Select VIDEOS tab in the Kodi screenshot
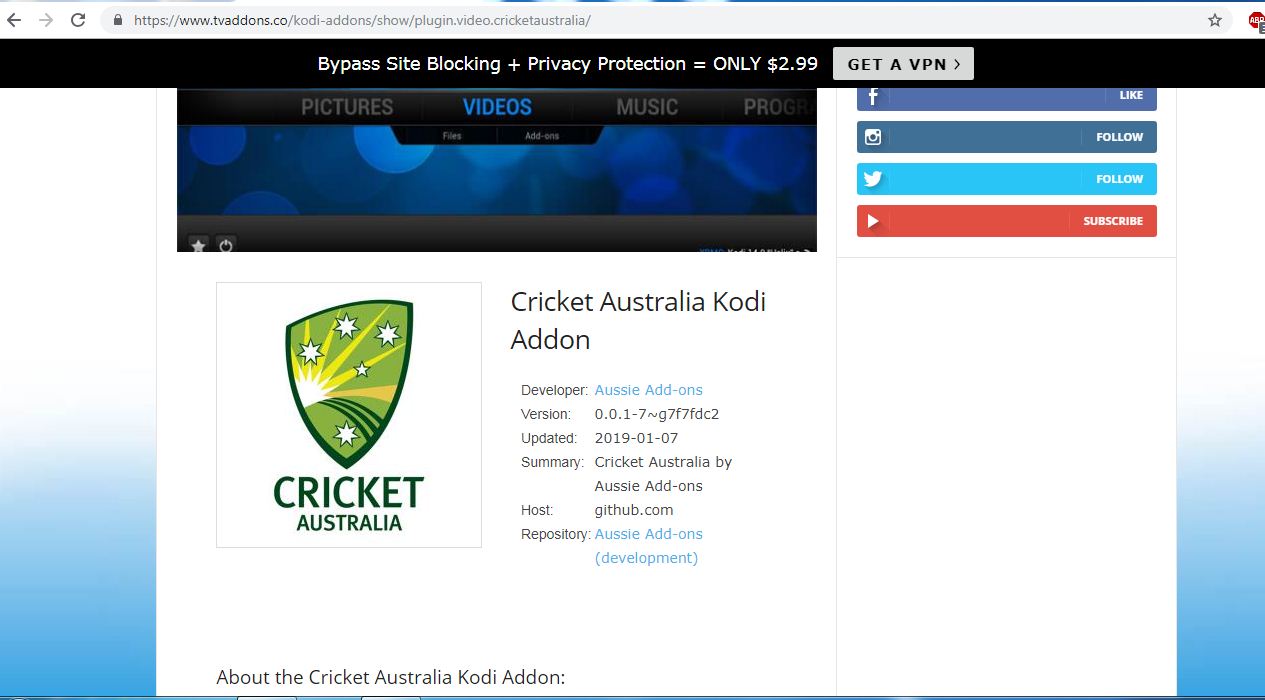This screenshot has width=1265, height=700. tap(497, 107)
